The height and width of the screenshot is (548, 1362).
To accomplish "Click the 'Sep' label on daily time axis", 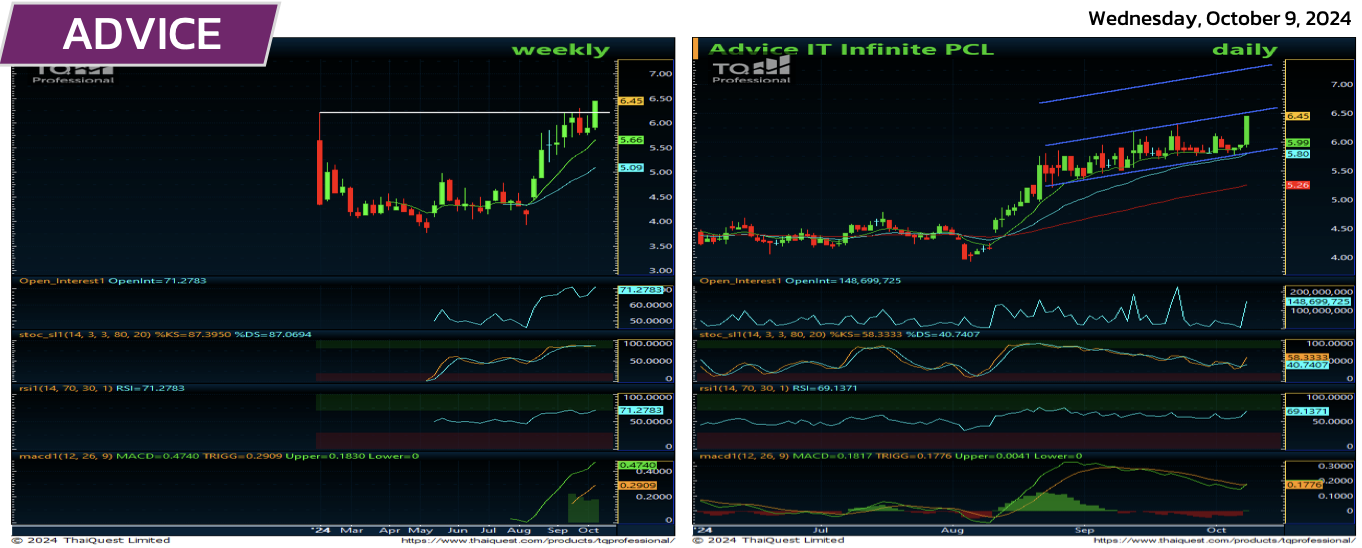I will [1084, 530].
